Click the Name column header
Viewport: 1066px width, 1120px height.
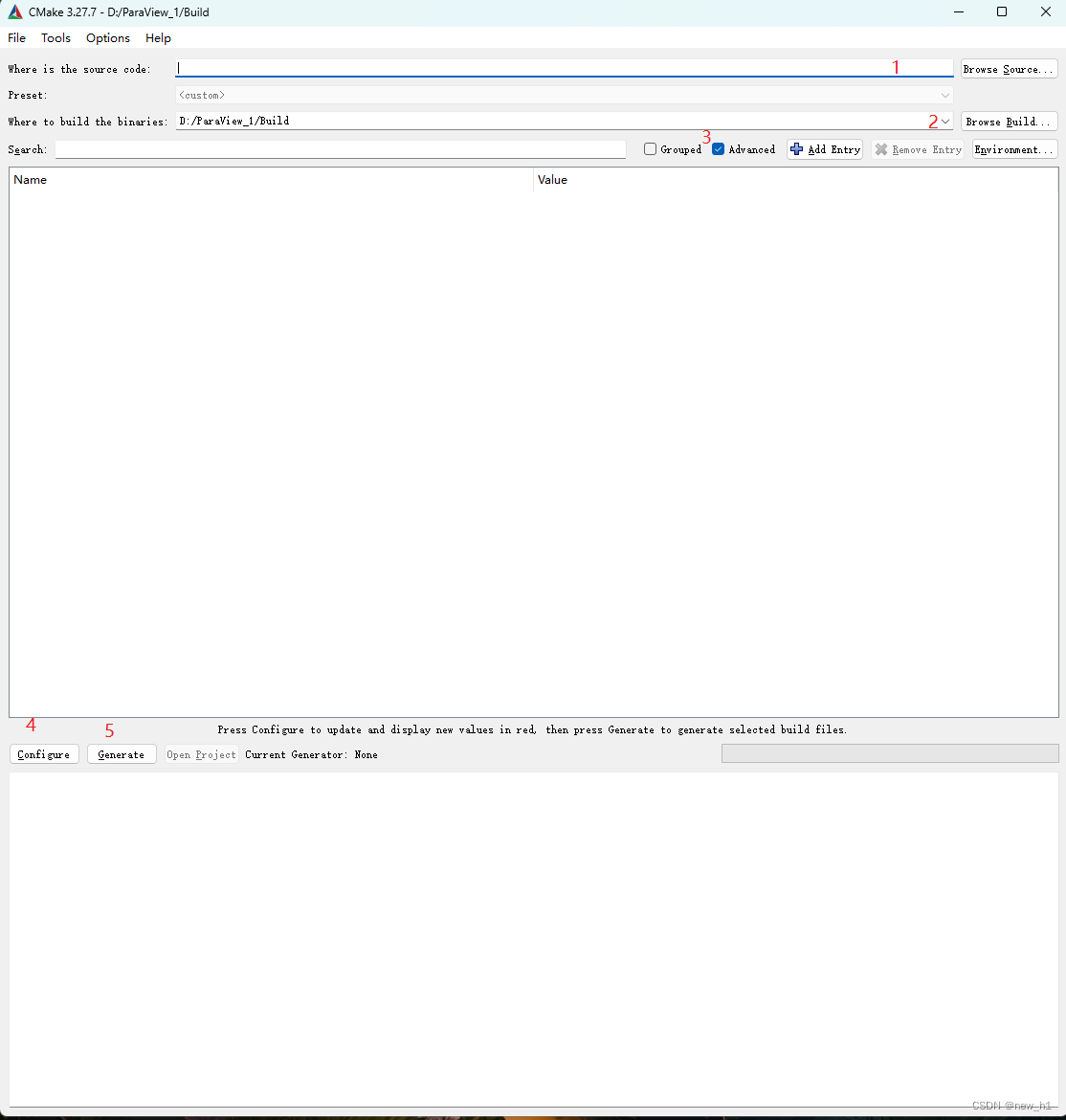point(272,180)
